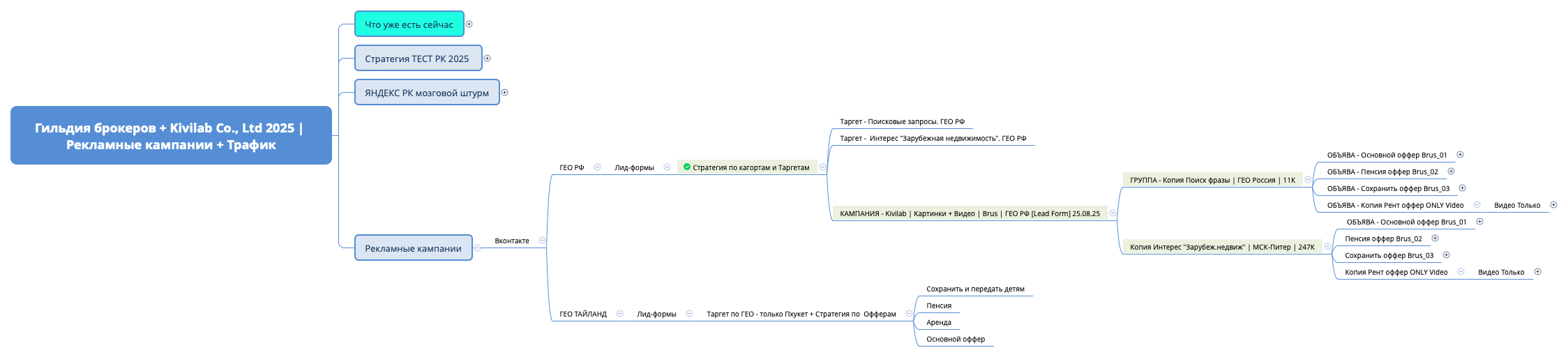
Task: Collapse the Вконтакте branch
Action: click(543, 241)
